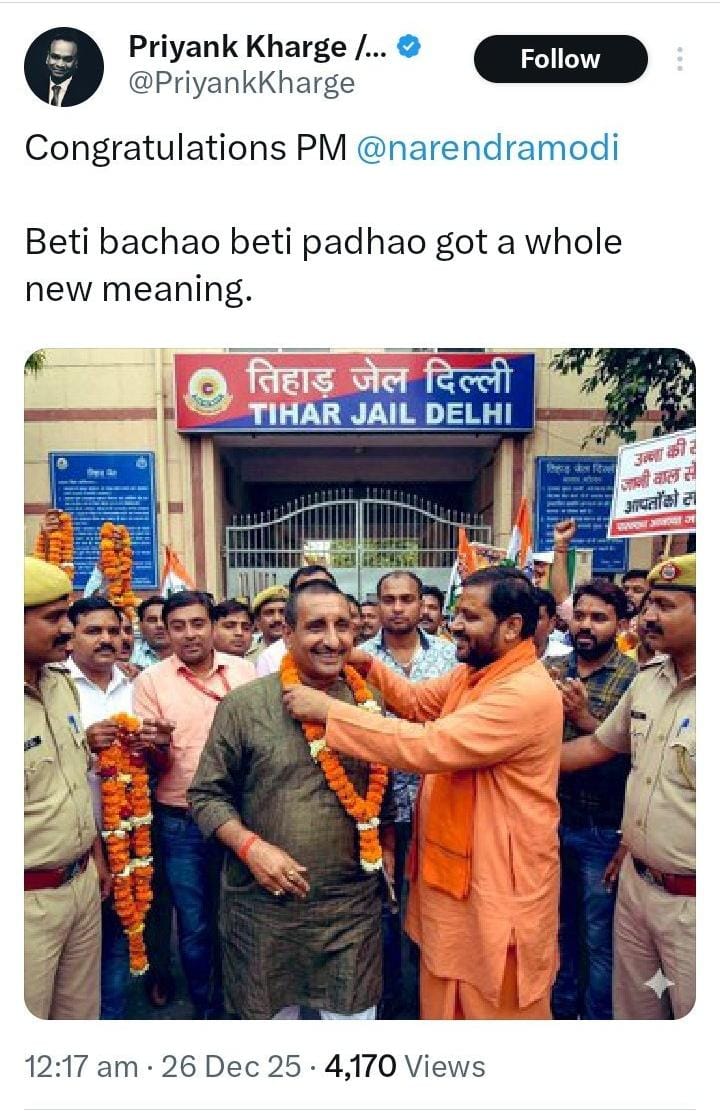720x1113 pixels.
Task: Open the @PriyankKharge handle
Action: [241, 84]
